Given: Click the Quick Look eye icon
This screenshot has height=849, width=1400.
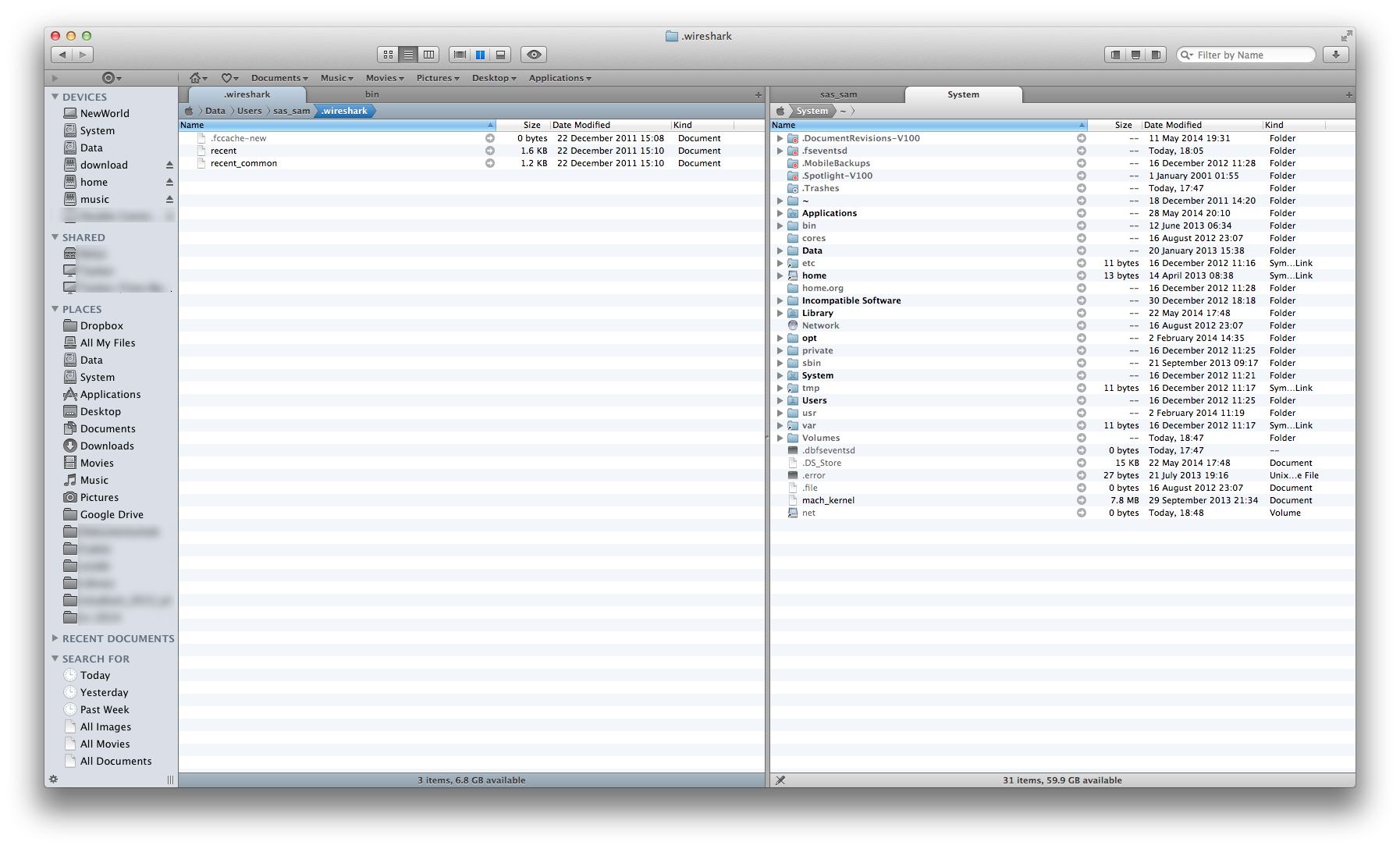Looking at the screenshot, I should click(534, 55).
